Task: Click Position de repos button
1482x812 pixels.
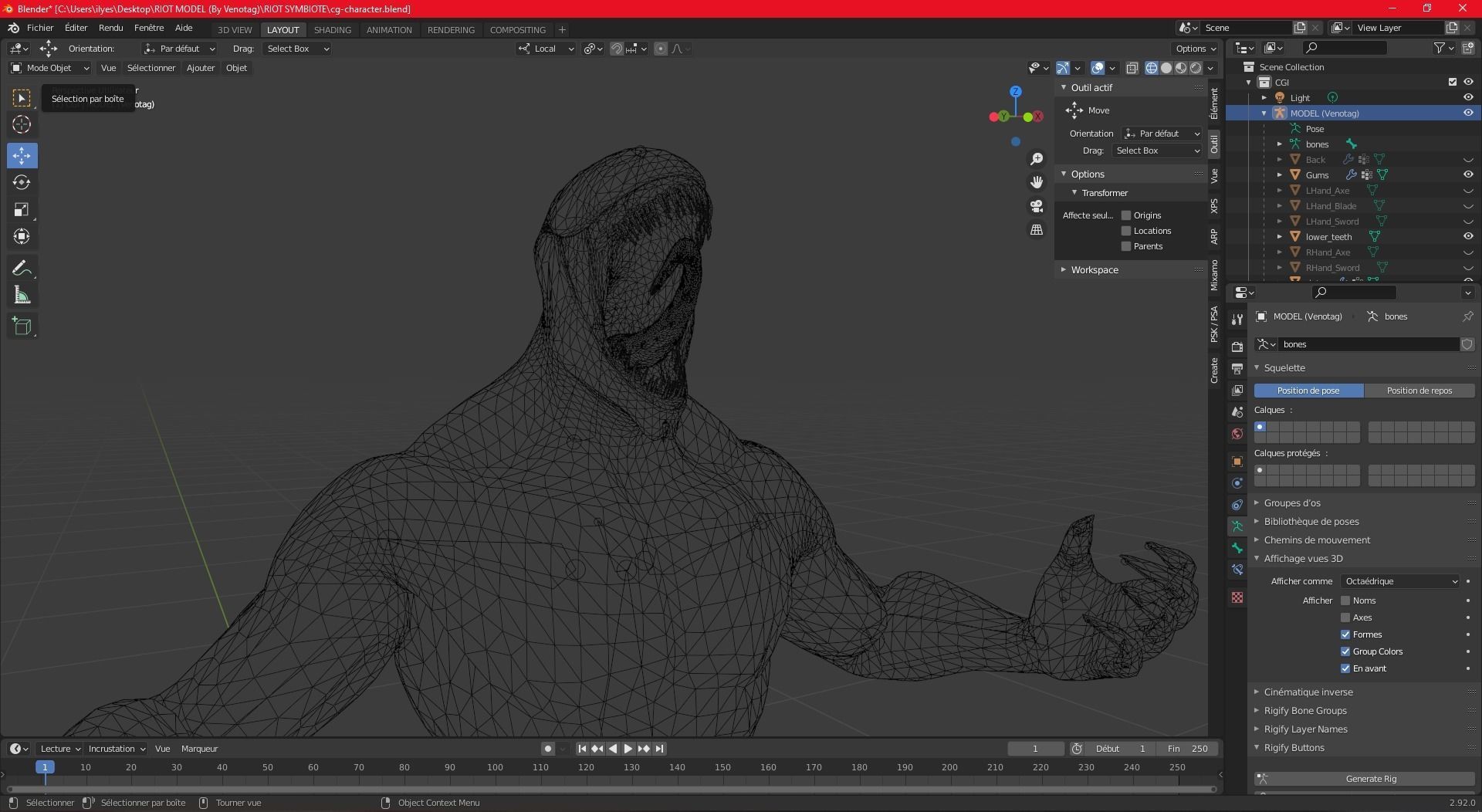Action: point(1419,391)
